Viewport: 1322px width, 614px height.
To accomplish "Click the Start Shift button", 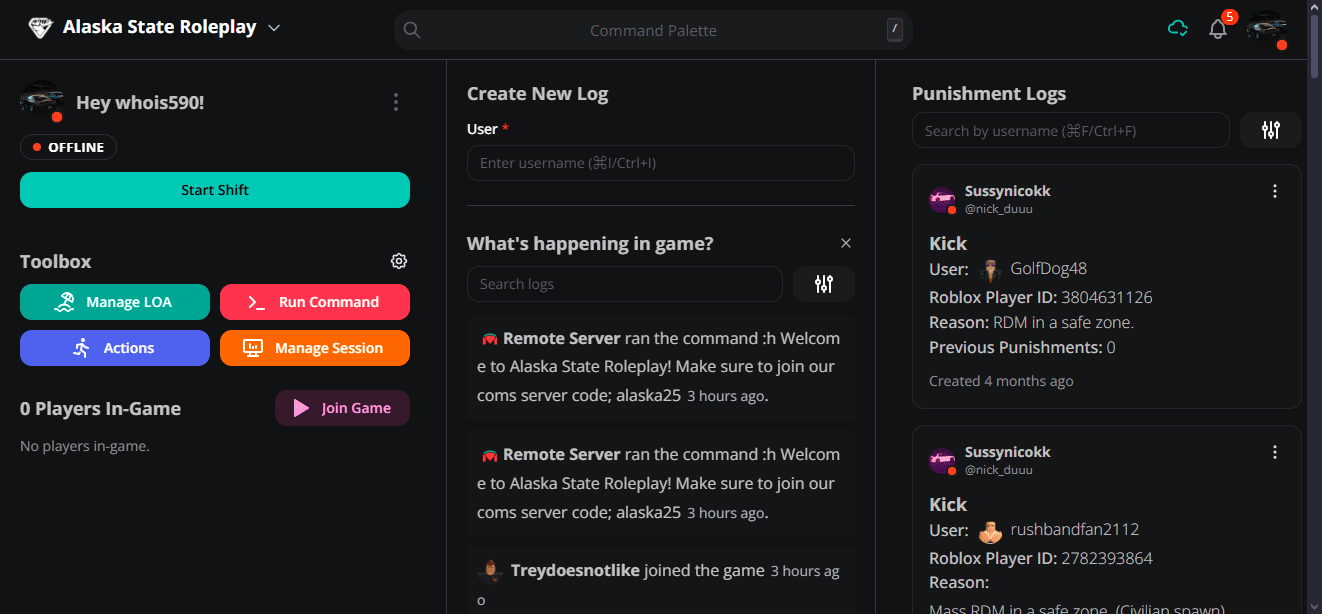I will click(215, 190).
